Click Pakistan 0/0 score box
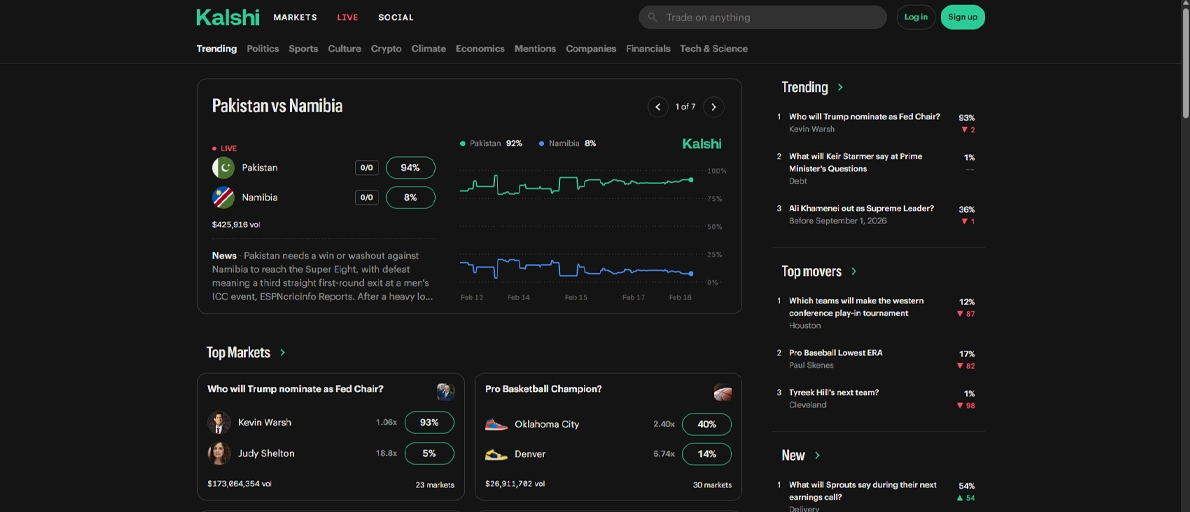 point(367,168)
